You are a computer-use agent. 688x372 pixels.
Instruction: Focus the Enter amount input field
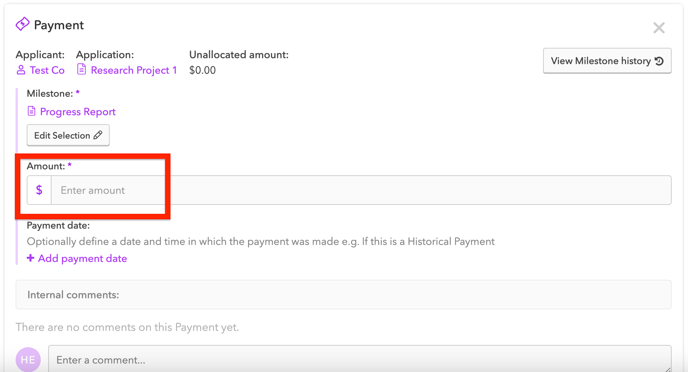point(361,190)
